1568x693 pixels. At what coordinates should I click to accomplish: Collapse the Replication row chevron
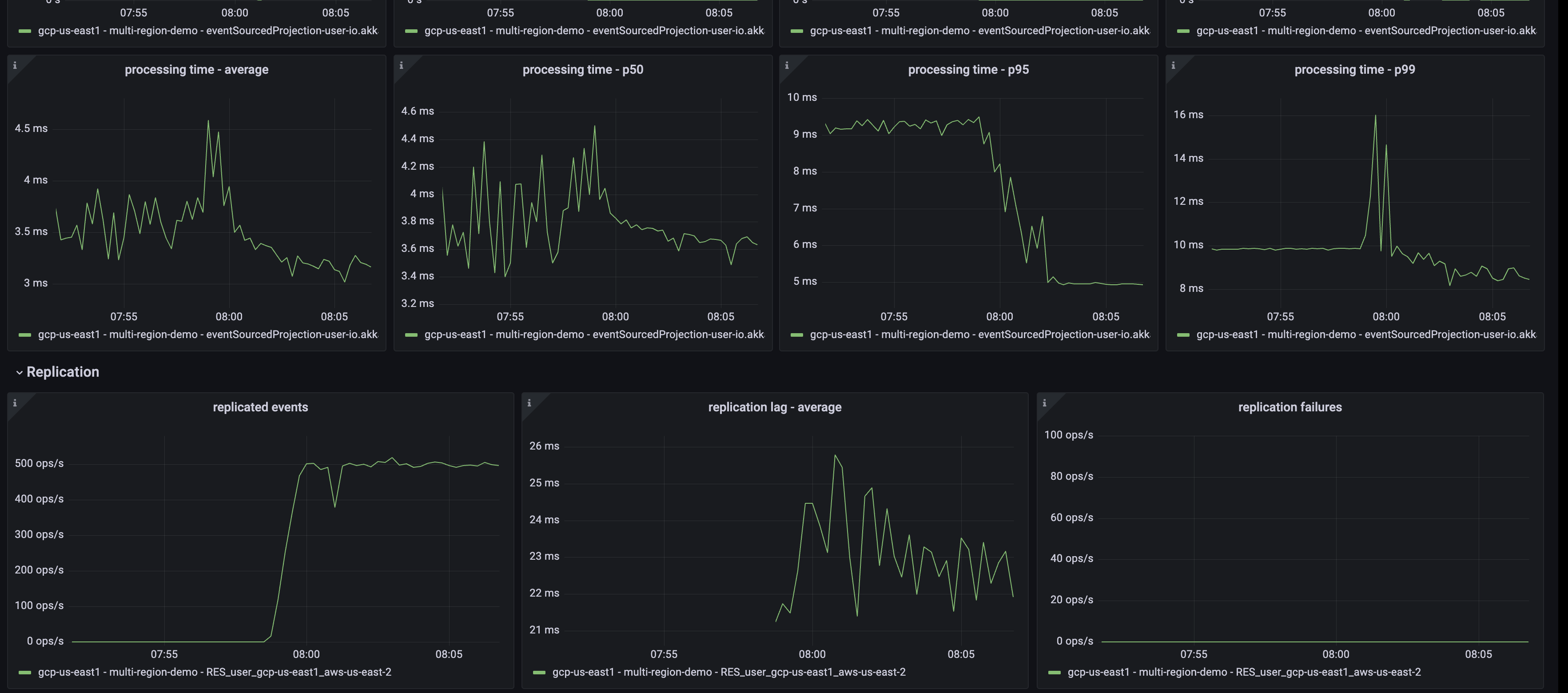click(x=19, y=373)
